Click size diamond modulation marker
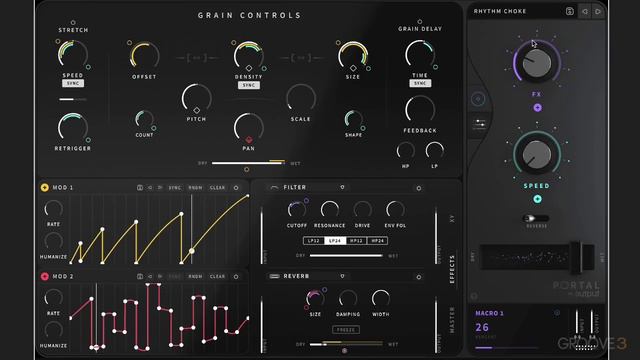 click(x=353, y=68)
